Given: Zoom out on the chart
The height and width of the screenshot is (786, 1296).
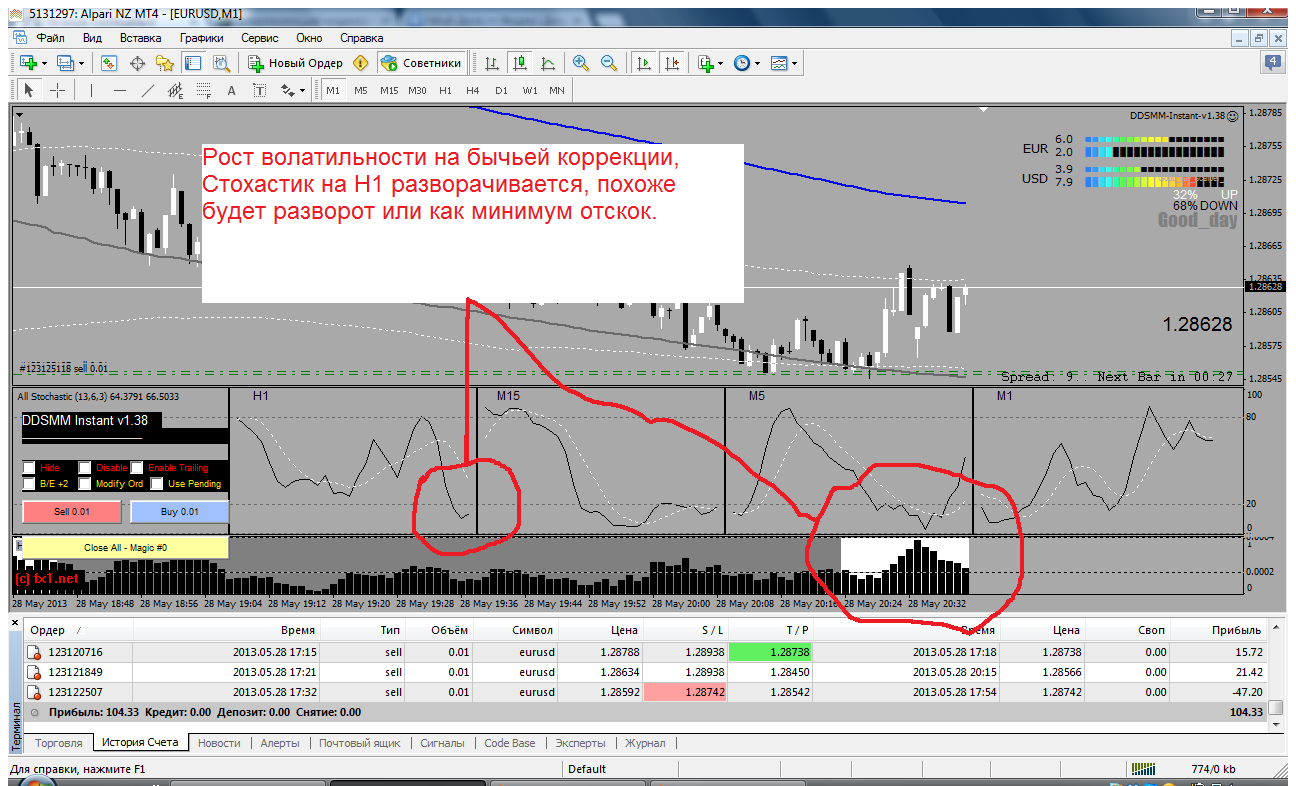Looking at the screenshot, I should [609, 63].
